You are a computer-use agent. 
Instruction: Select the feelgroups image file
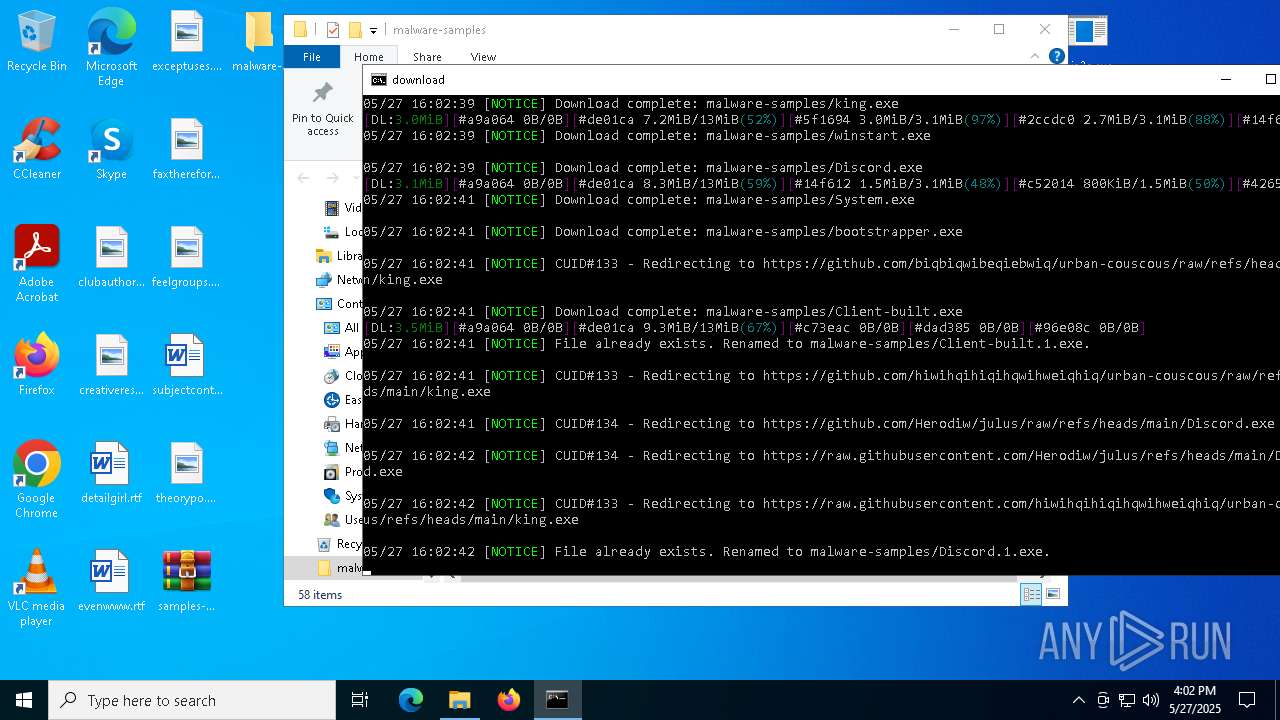(186, 258)
